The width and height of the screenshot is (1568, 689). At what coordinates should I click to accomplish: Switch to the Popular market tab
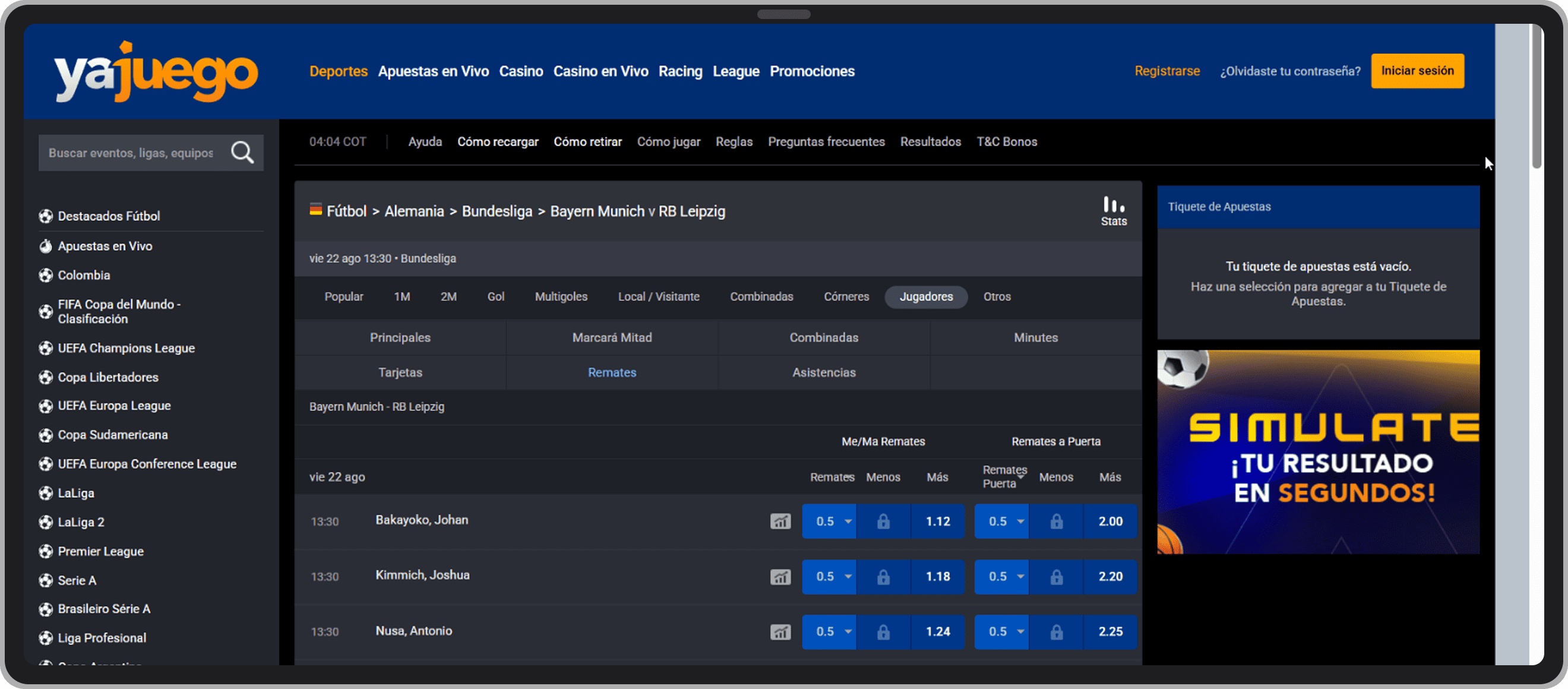(344, 297)
